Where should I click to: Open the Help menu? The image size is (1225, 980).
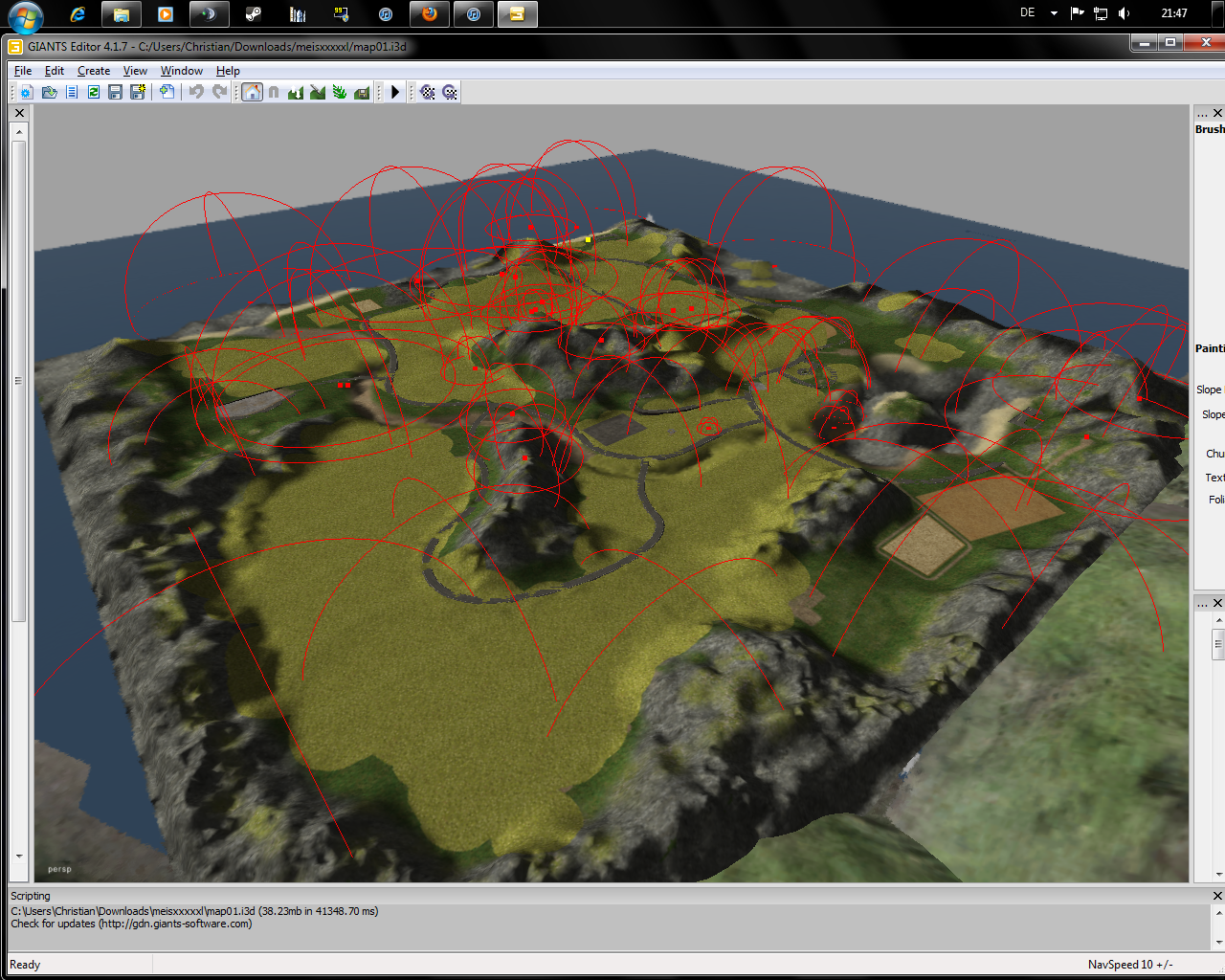coord(228,71)
